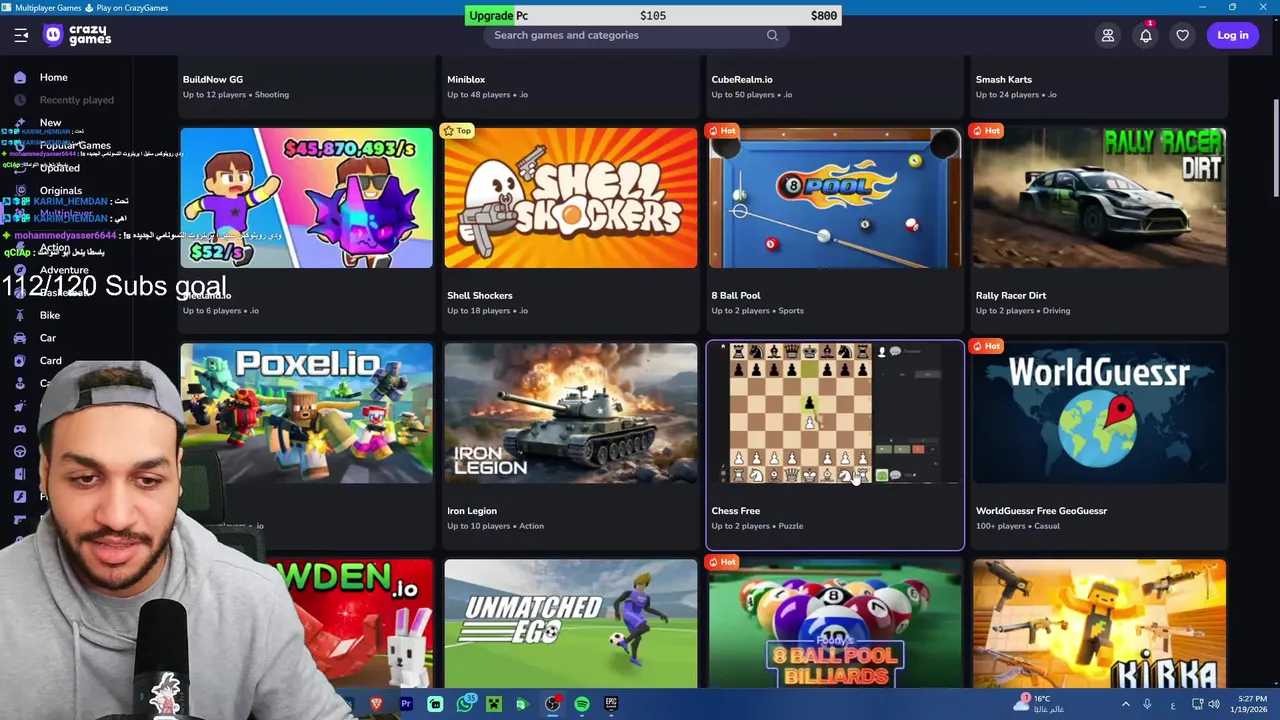
Task: Open WorldGuessr game thumbnail
Action: pos(1099,413)
